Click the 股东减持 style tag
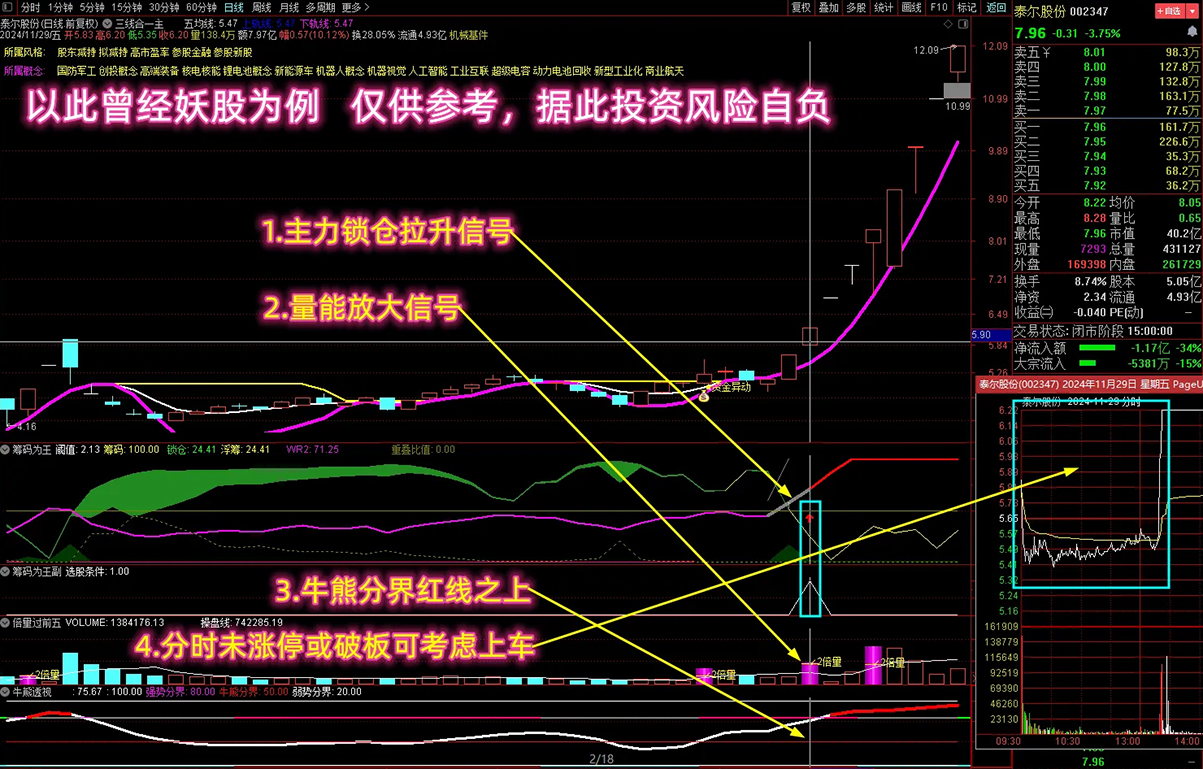 76,52
